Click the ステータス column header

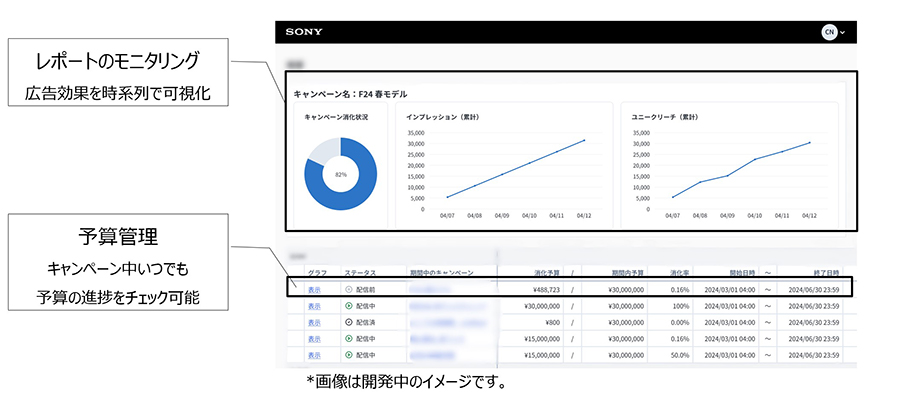click(360, 272)
